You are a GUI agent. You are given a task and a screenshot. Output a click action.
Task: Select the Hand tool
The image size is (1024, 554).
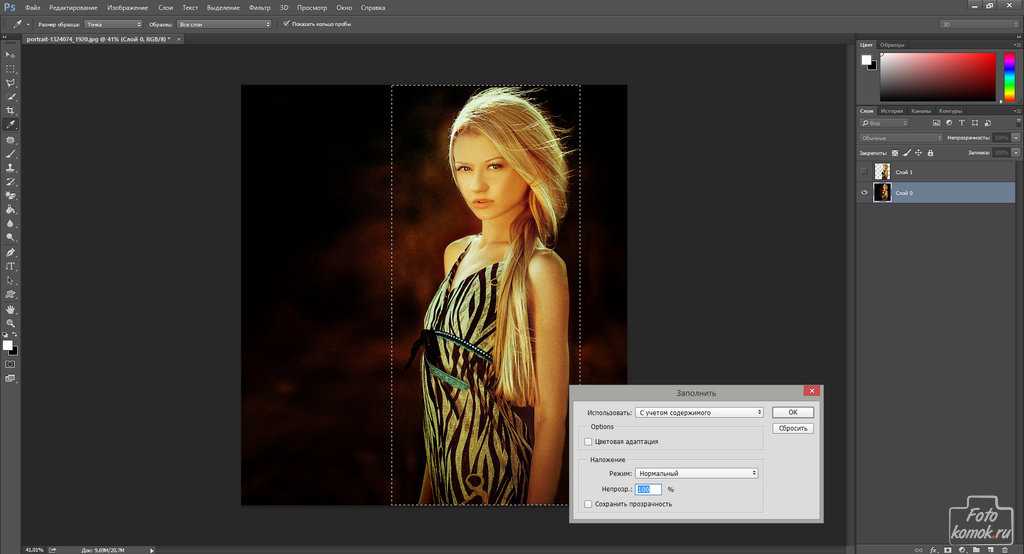coord(10,310)
